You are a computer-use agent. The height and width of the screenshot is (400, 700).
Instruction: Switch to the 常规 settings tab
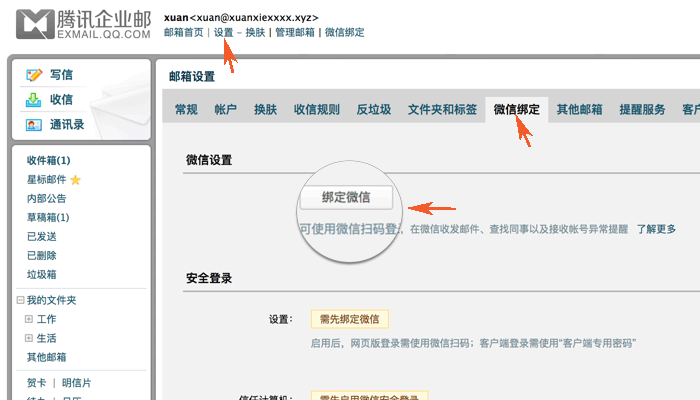click(186, 110)
